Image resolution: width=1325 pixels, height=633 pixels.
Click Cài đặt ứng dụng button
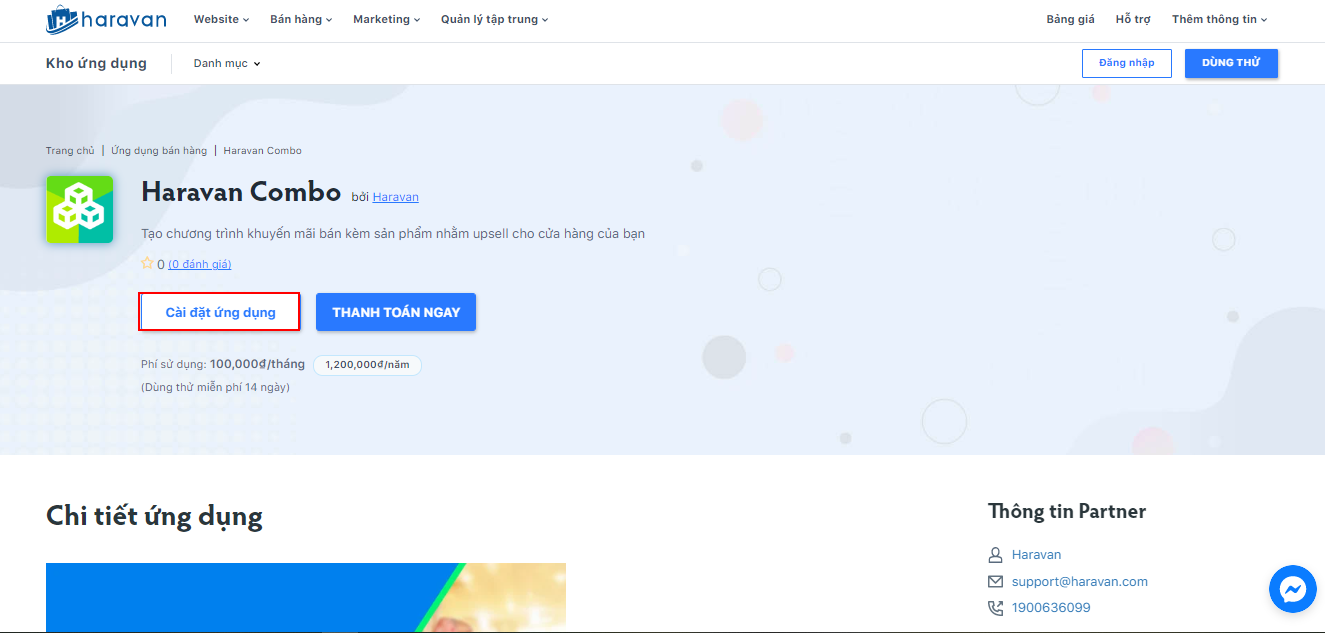220,312
